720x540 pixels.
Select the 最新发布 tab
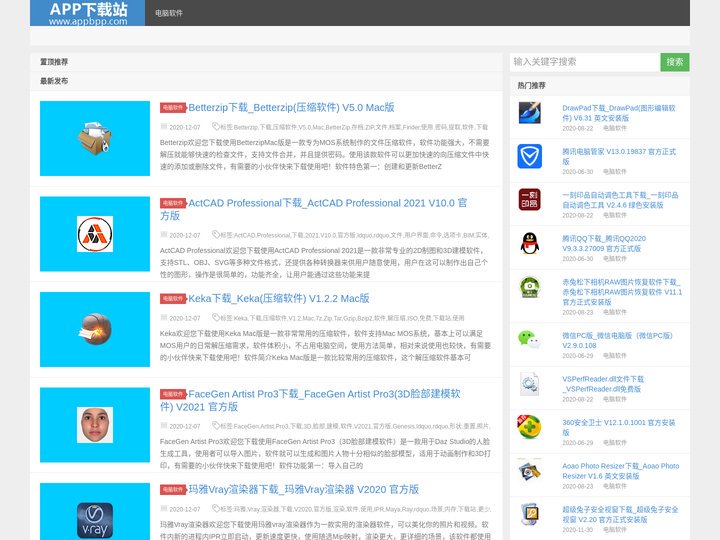54,81
